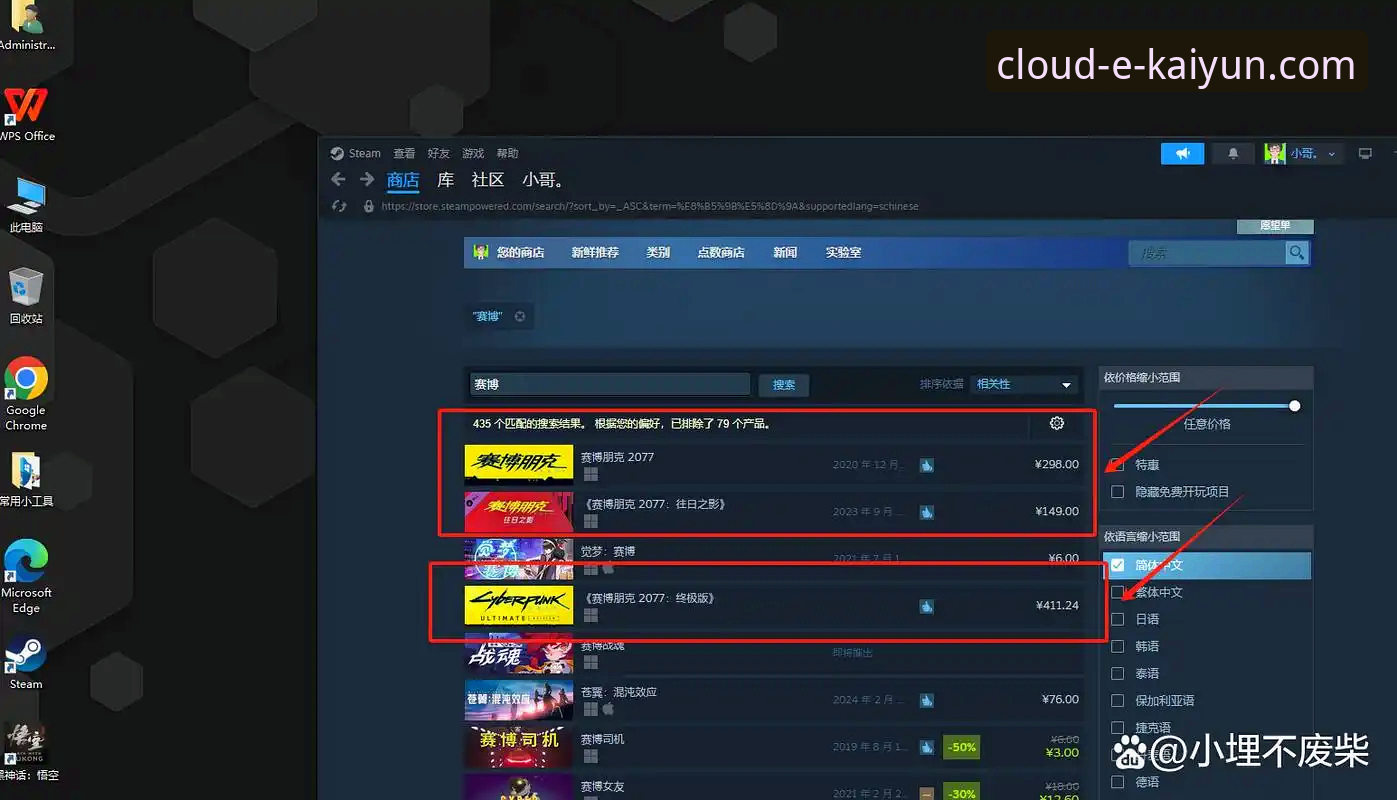The image size is (1397, 800).
Task: Click the review thumbs icon on the ¥298.00 row
Action: [x=927, y=465]
